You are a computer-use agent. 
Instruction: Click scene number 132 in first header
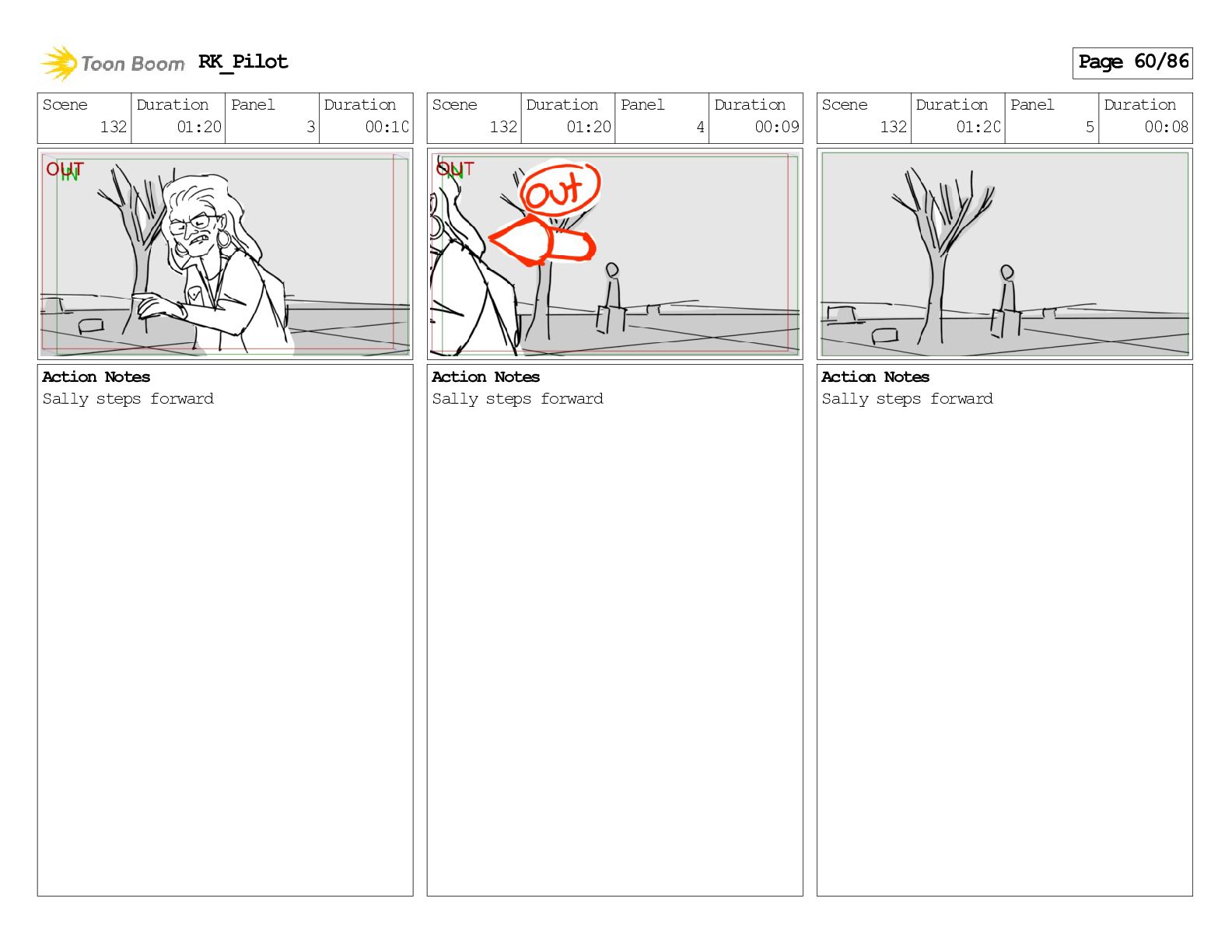pos(114,127)
